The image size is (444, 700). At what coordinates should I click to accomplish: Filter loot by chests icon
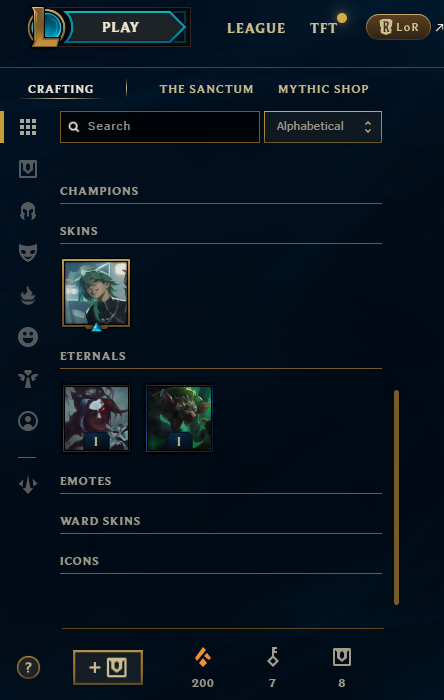coord(28,169)
